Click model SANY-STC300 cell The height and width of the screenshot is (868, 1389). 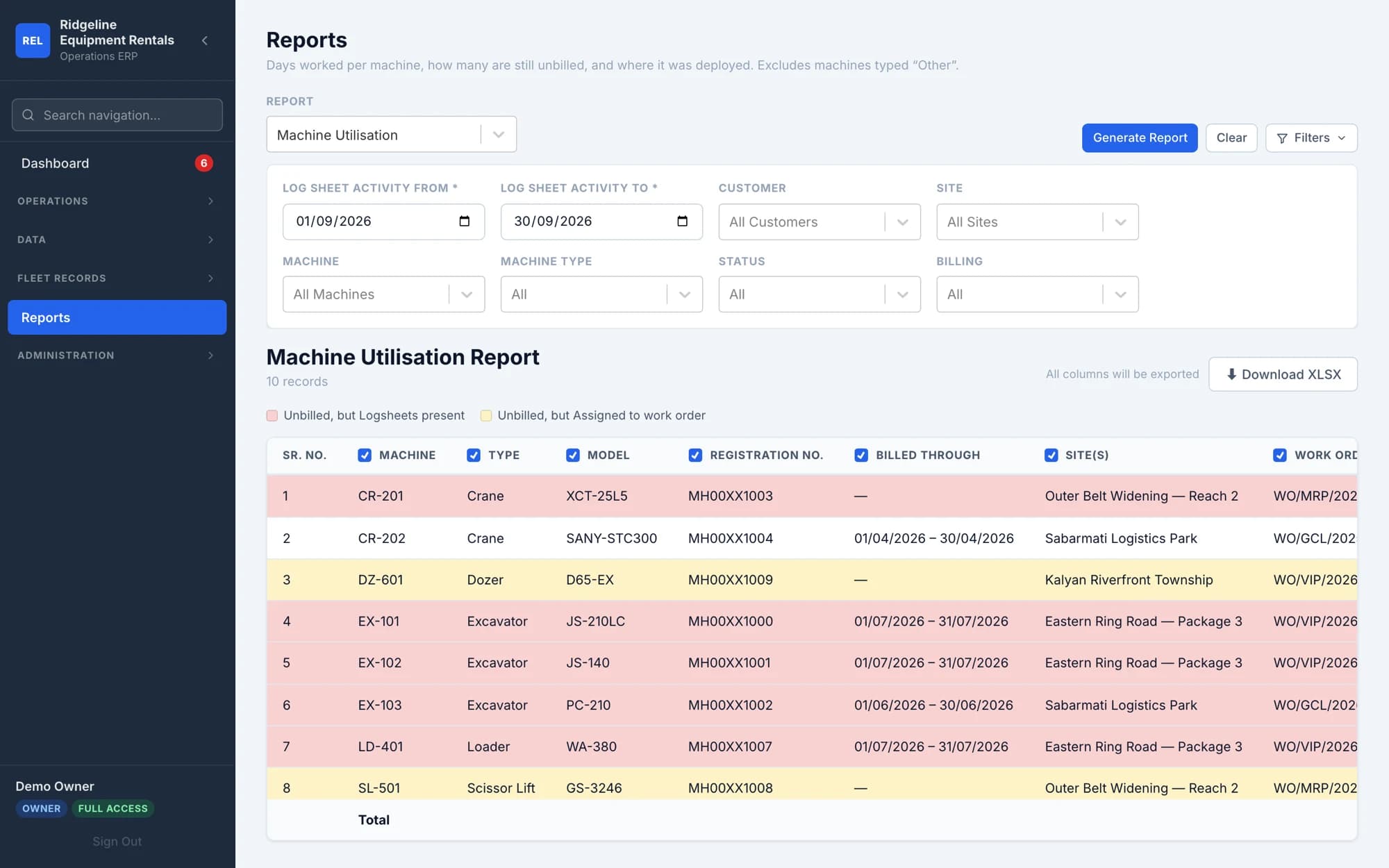click(611, 538)
